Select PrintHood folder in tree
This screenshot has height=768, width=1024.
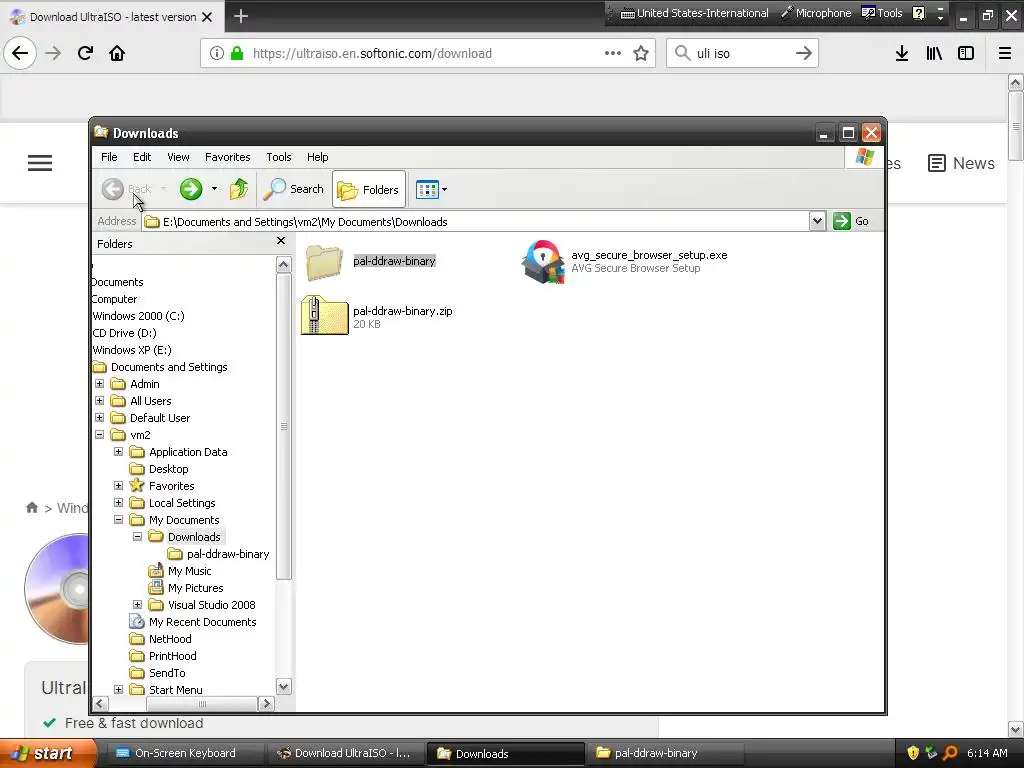click(172, 656)
